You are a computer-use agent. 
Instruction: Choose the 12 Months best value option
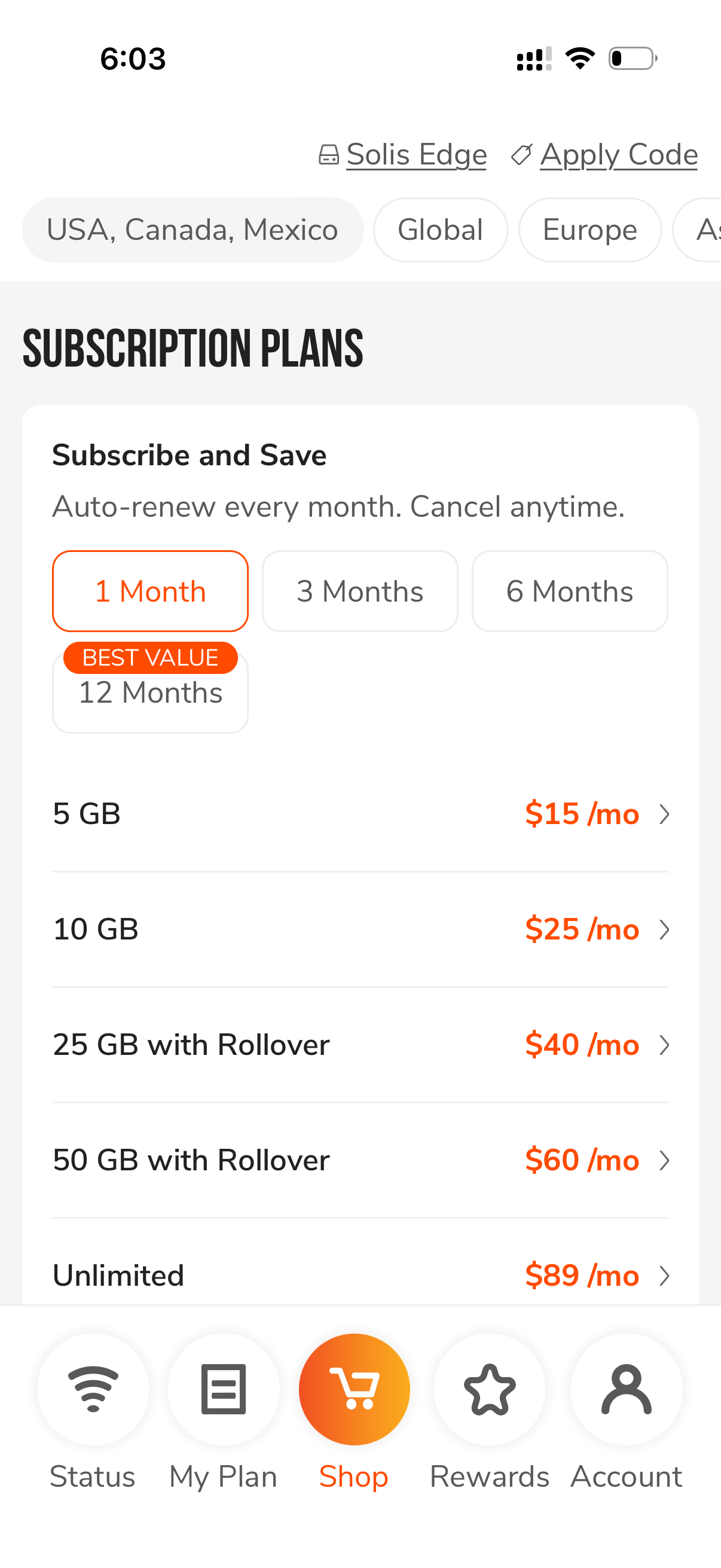[150, 692]
